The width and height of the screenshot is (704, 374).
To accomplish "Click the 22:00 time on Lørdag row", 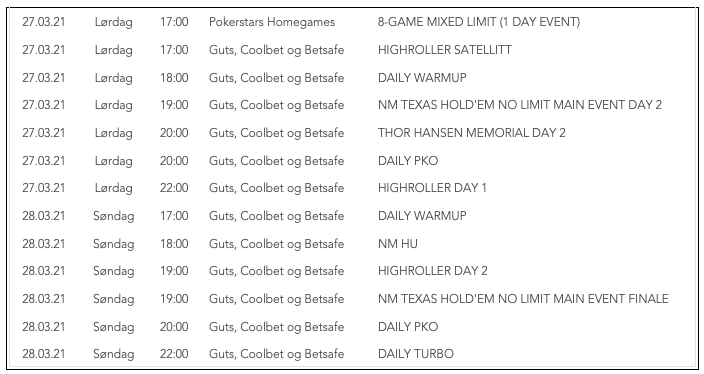I will [x=174, y=188].
